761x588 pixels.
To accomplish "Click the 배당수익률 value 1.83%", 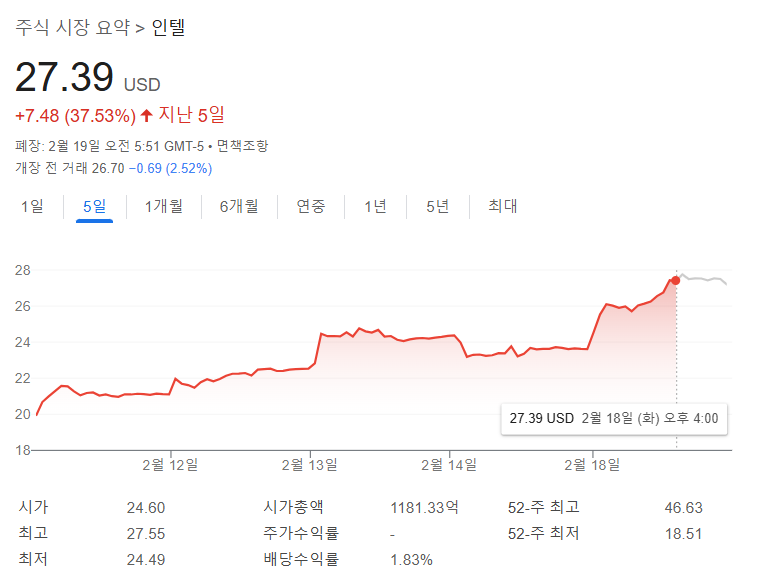I will 412,560.
